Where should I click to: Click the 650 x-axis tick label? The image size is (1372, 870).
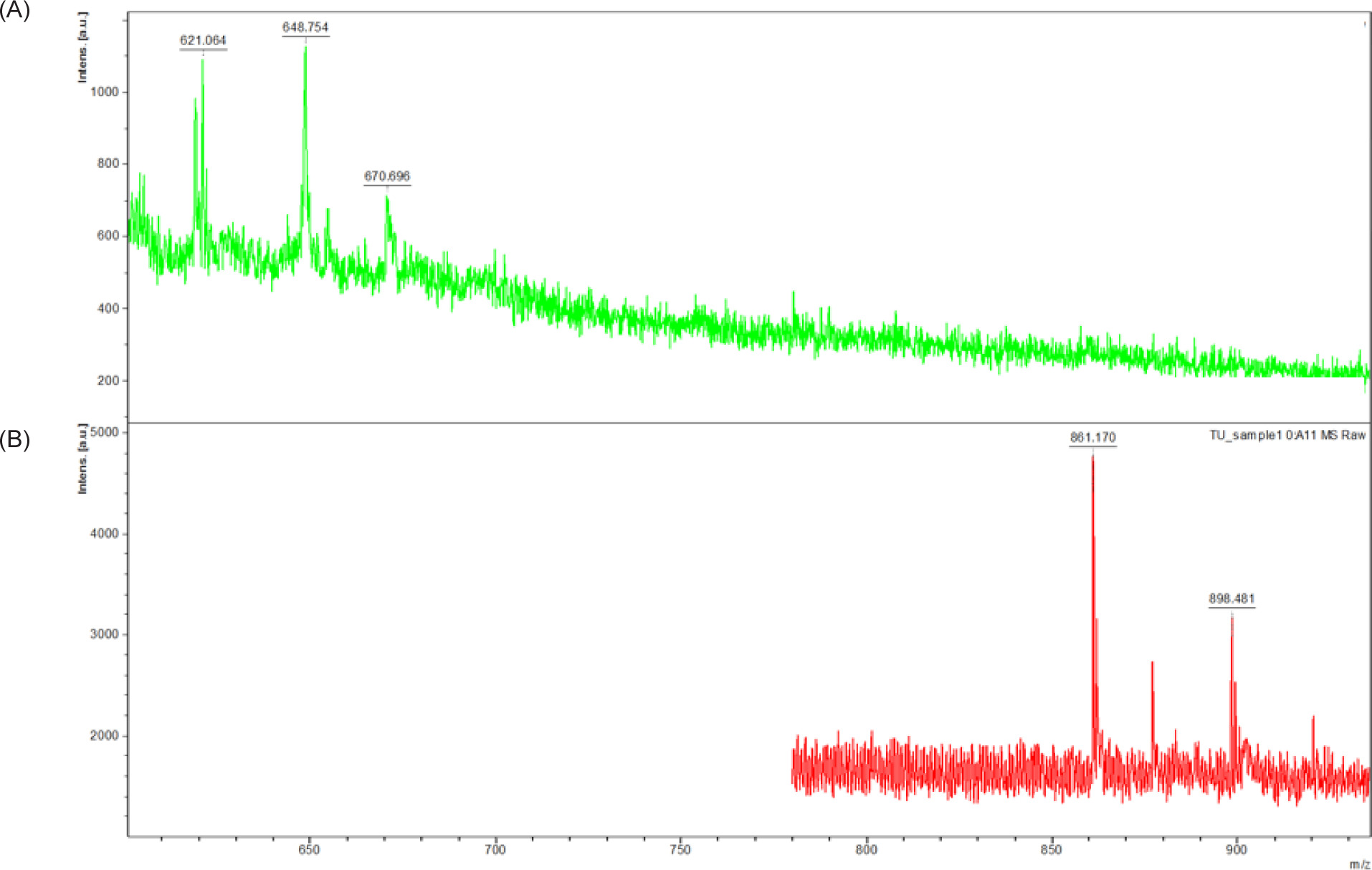pyautogui.click(x=309, y=850)
